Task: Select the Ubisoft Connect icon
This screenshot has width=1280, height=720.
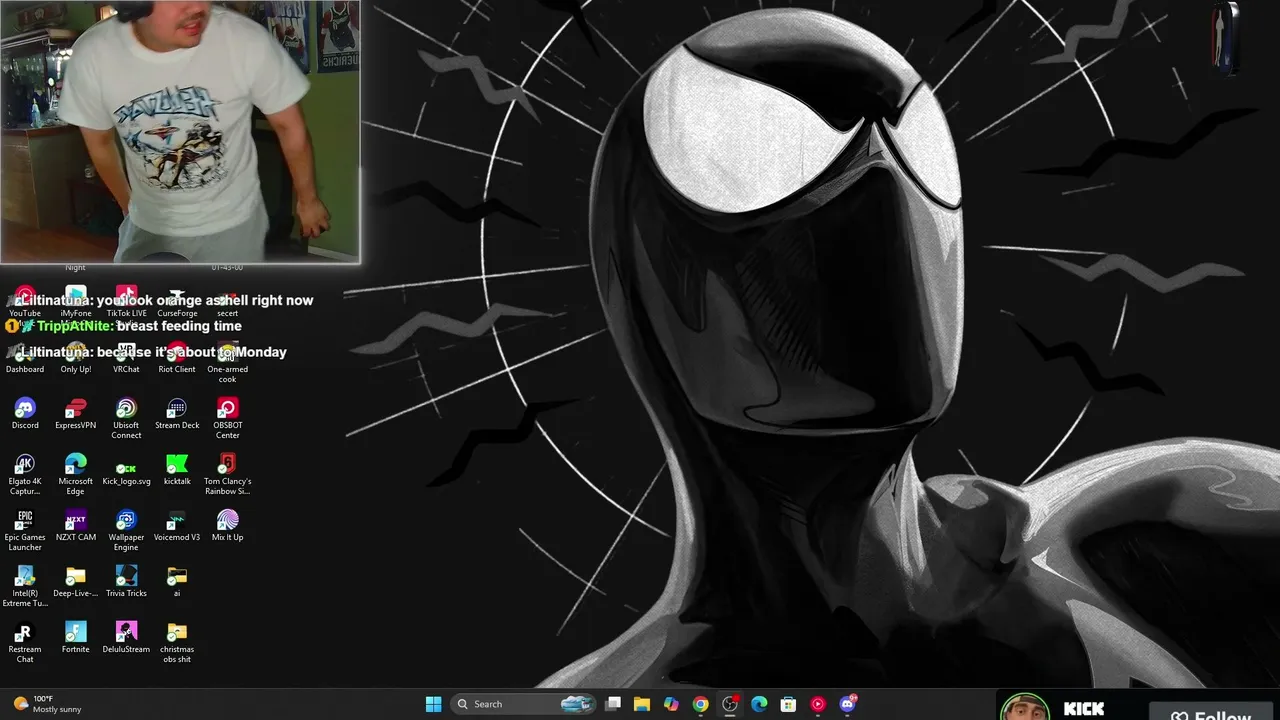Action: click(x=126, y=418)
